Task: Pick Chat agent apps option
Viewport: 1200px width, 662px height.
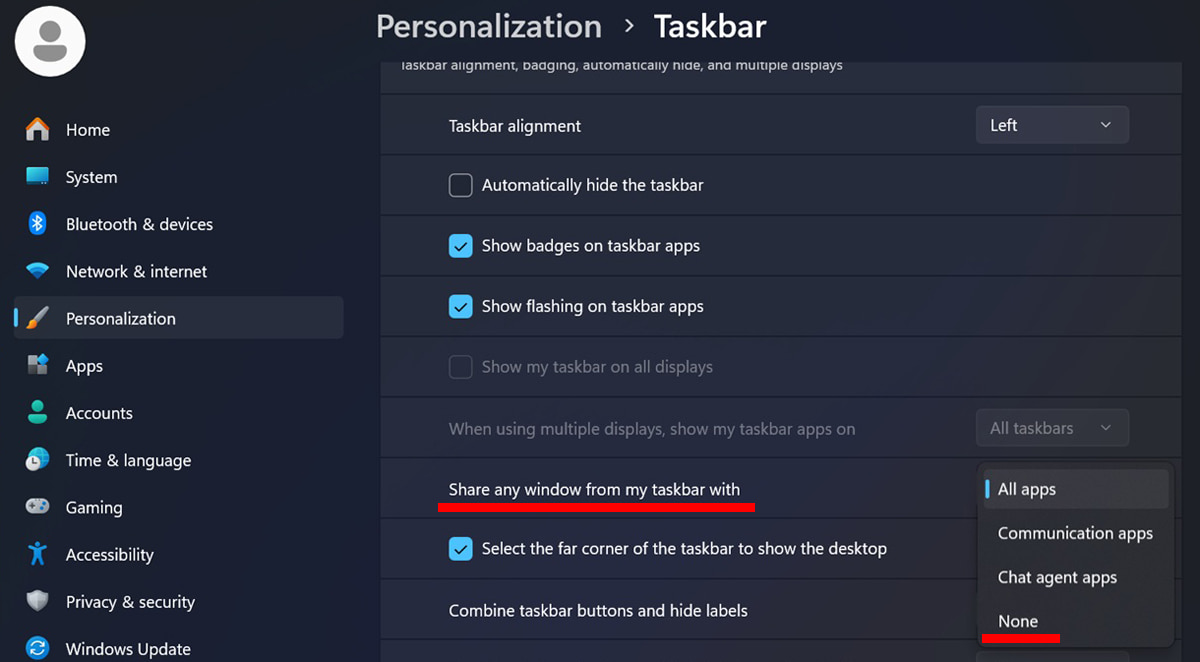Action: tap(1057, 577)
